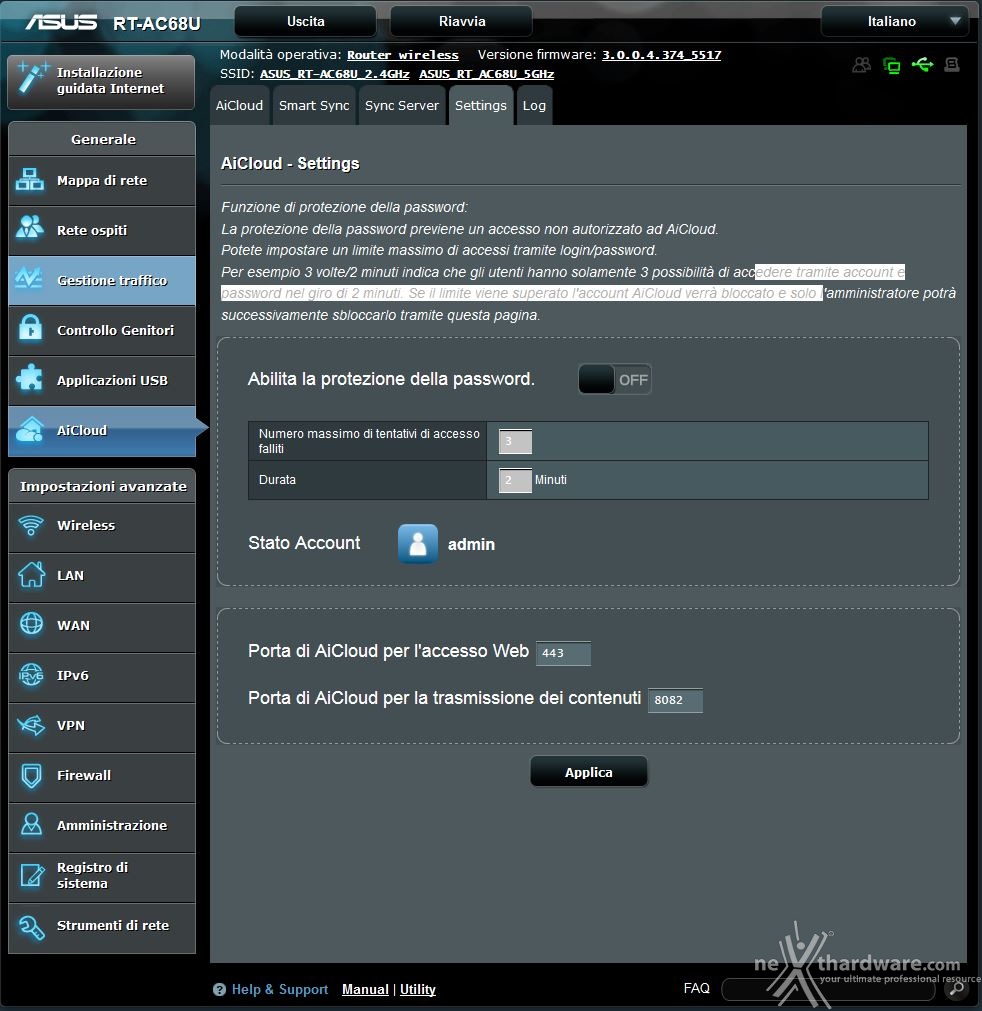Image resolution: width=982 pixels, height=1011 pixels.
Task: Open the Router wireless mode link
Action: (x=402, y=55)
